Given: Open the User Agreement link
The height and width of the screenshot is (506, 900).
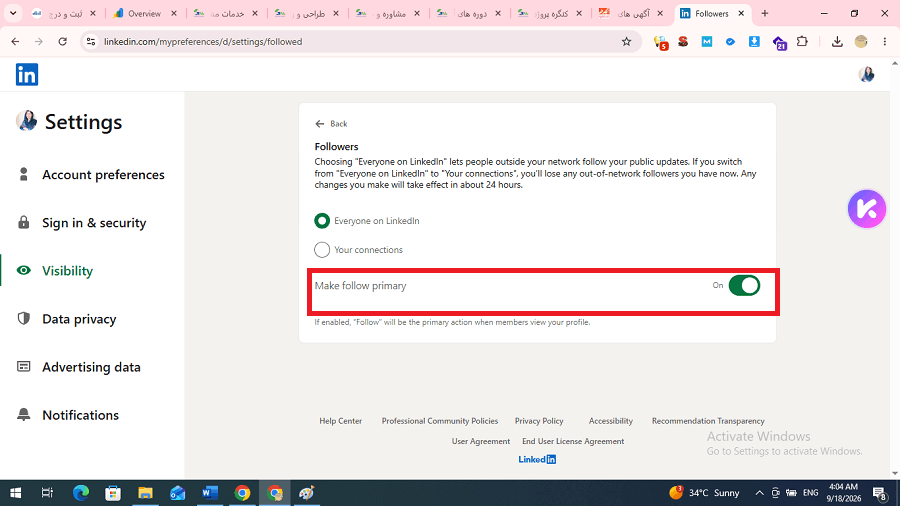Looking at the screenshot, I should tap(480, 441).
